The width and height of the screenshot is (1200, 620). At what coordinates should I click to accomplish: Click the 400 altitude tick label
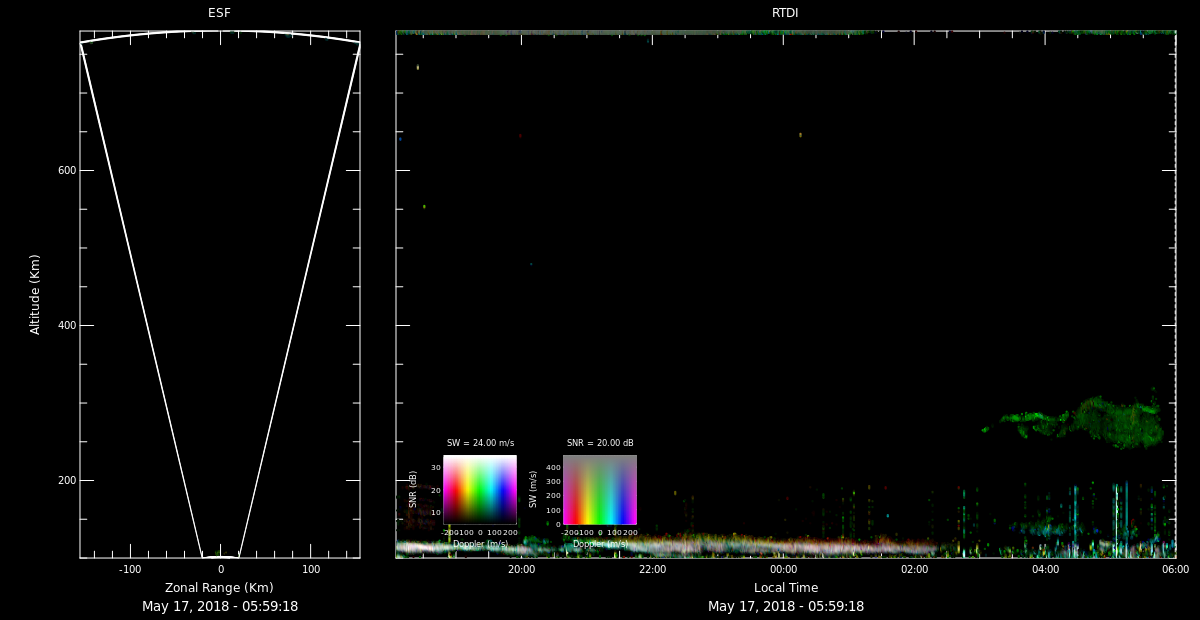[67, 325]
